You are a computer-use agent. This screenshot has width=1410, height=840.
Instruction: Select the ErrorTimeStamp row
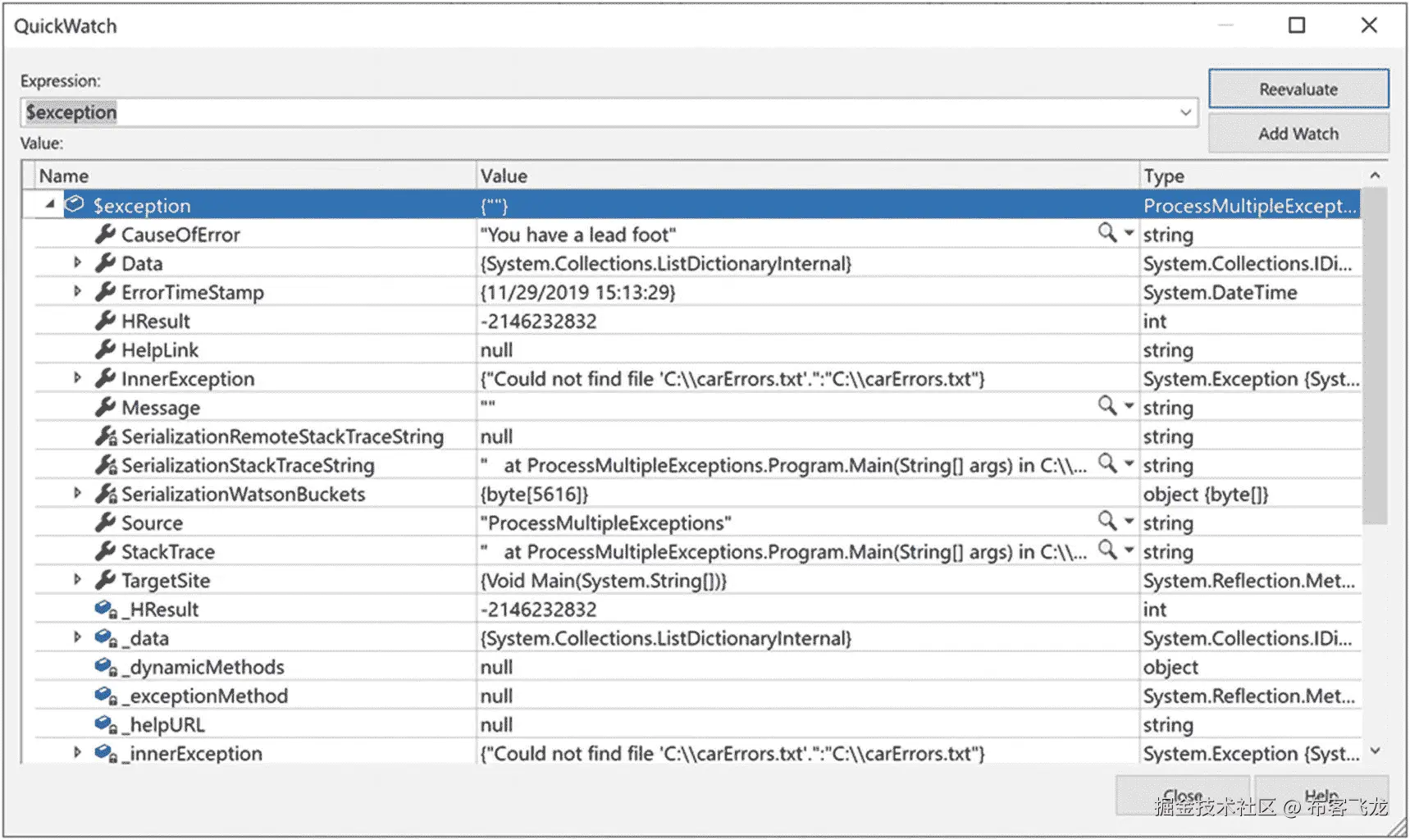coord(193,292)
